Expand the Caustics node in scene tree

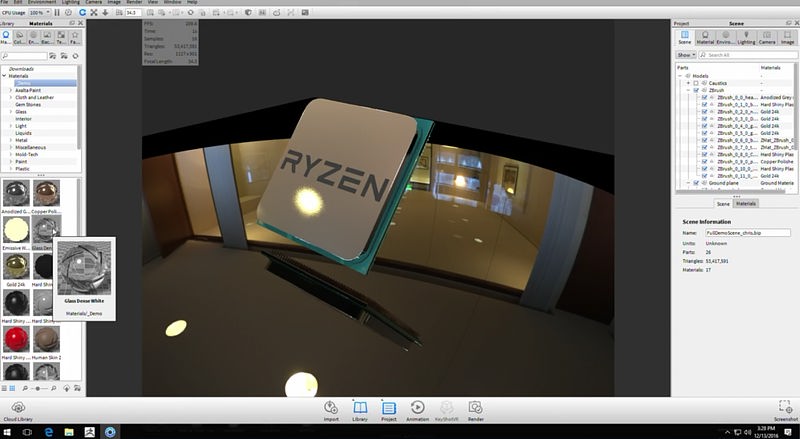click(x=688, y=83)
